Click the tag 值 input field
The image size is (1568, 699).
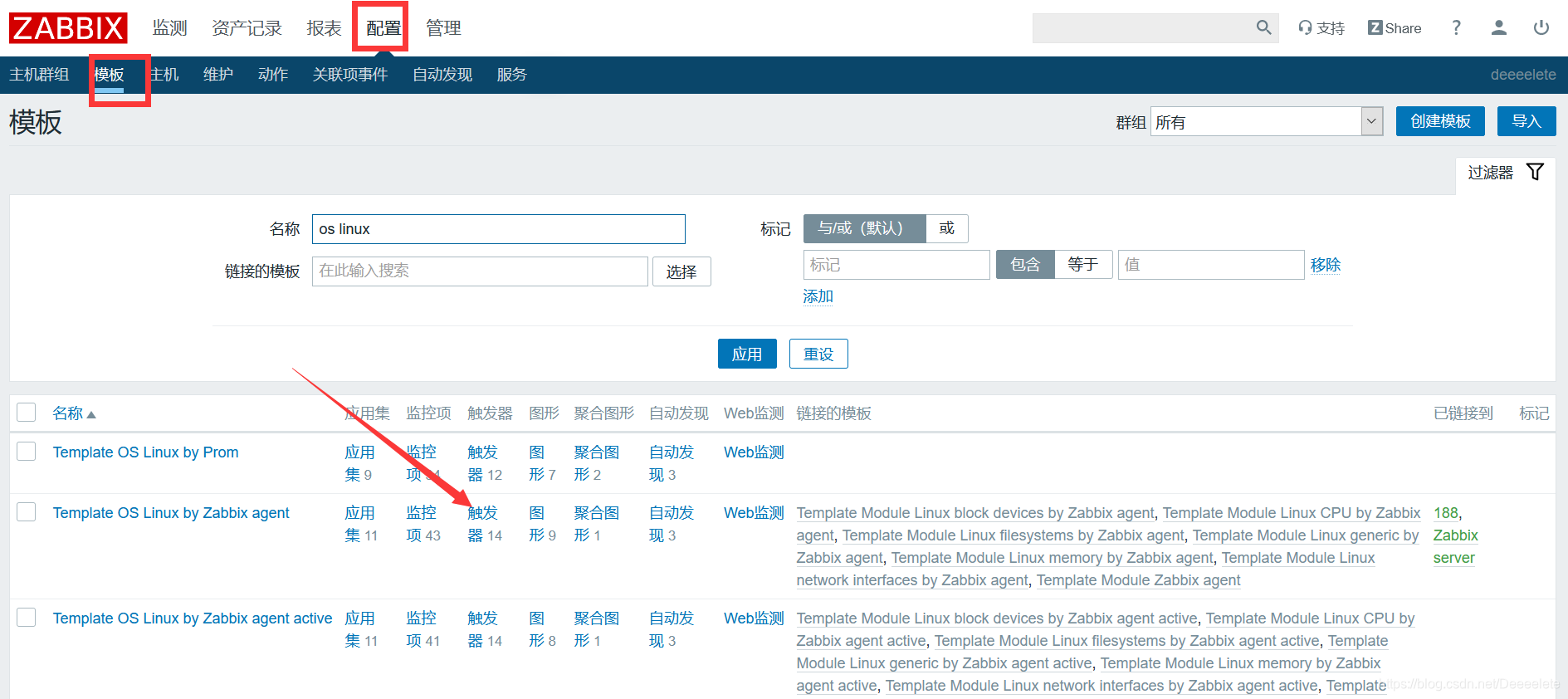(1211, 265)
